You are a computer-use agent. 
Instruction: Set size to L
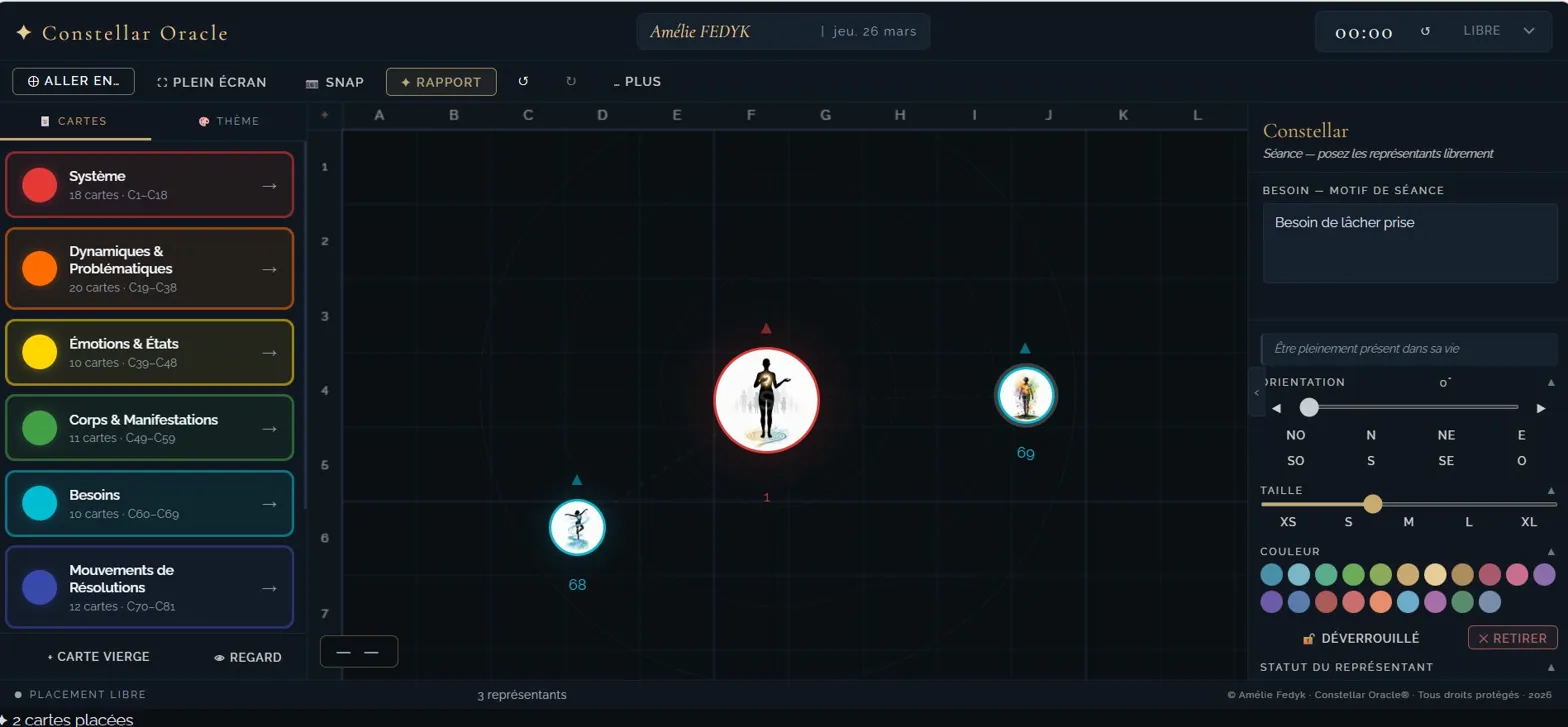[1468, 522]
